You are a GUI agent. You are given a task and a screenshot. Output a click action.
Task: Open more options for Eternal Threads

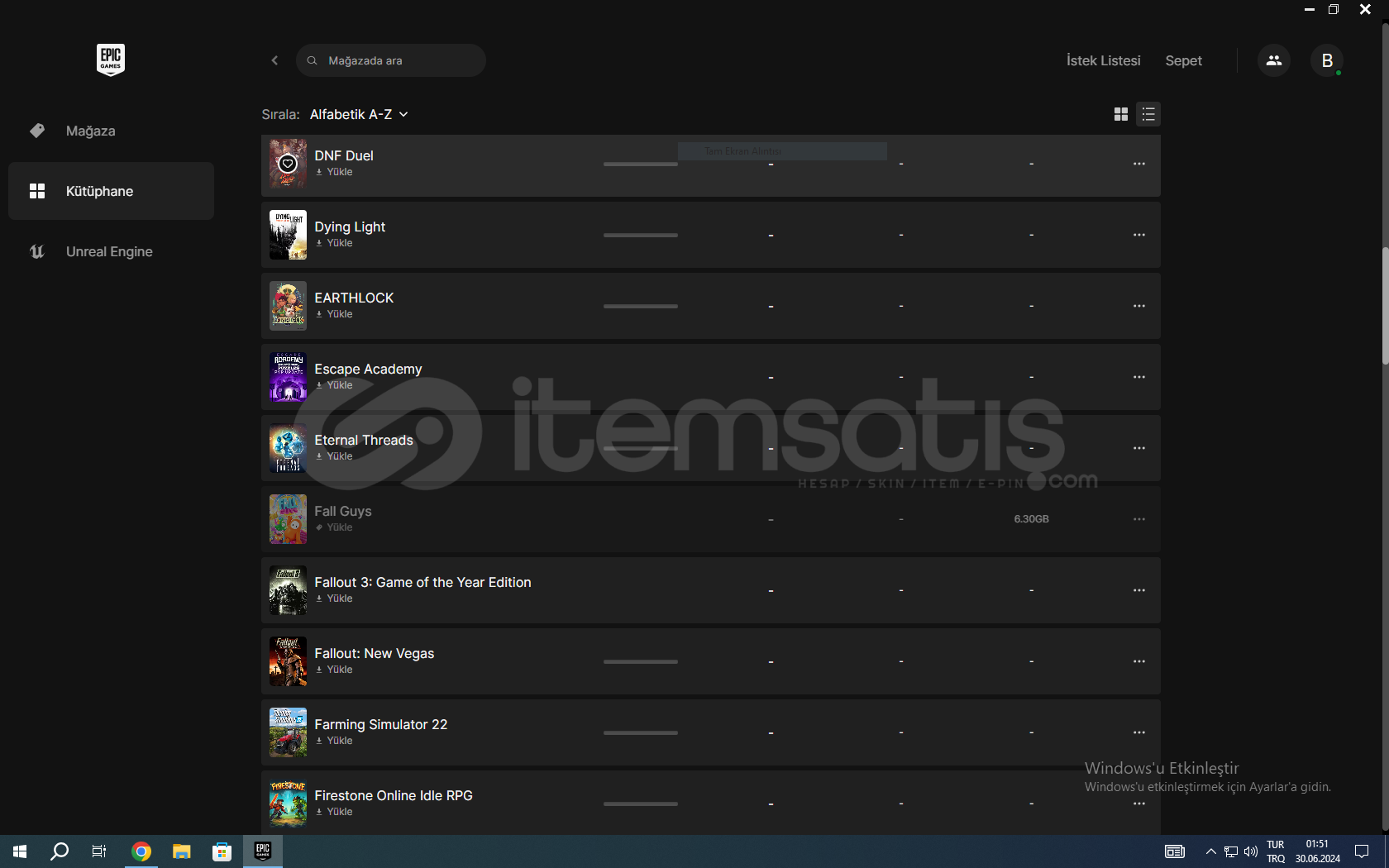point(1138,448)
